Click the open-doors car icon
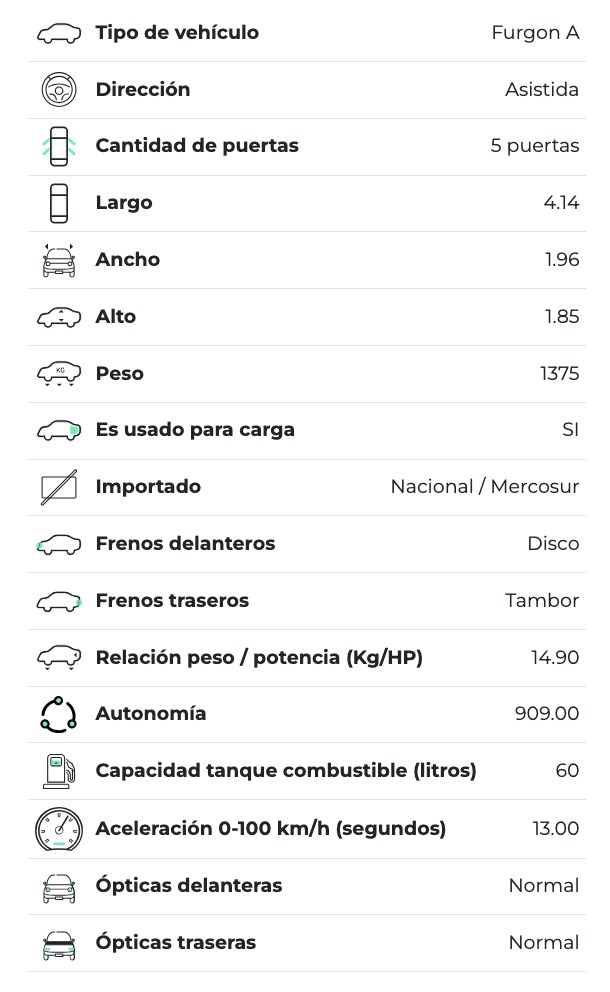This screenshot has width=610, height=992. click(59, 146)
